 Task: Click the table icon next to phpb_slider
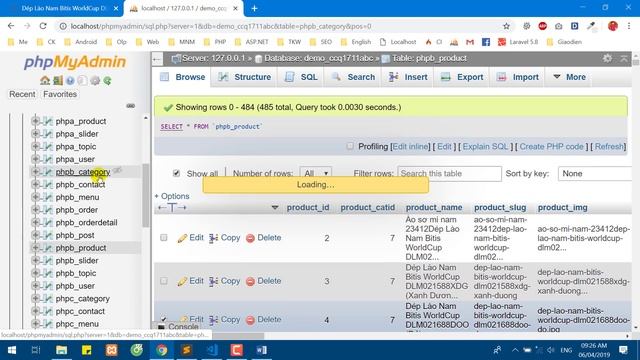[48, 260]
